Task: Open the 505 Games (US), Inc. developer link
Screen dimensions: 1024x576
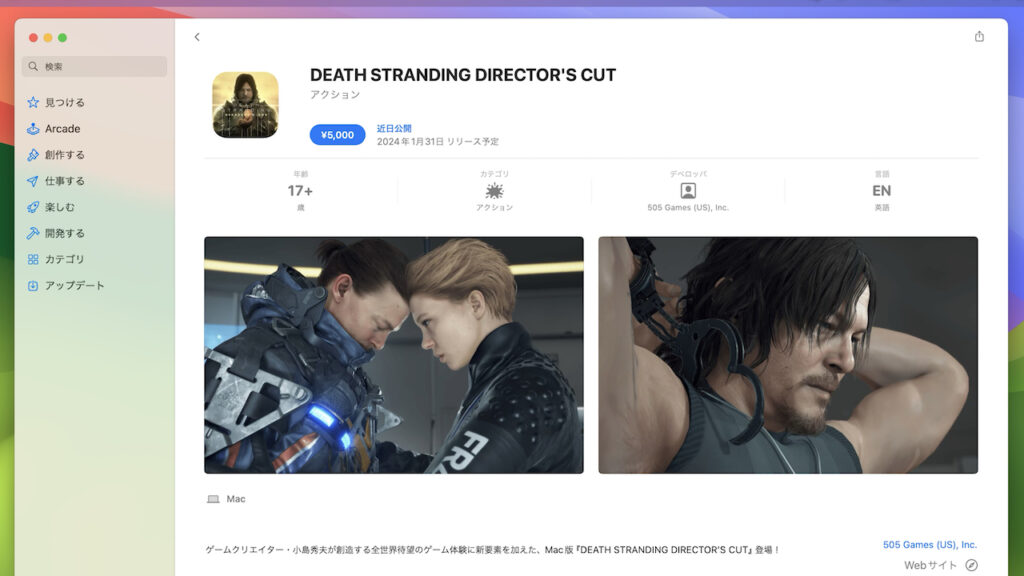Action: click(x=929, y=545)
